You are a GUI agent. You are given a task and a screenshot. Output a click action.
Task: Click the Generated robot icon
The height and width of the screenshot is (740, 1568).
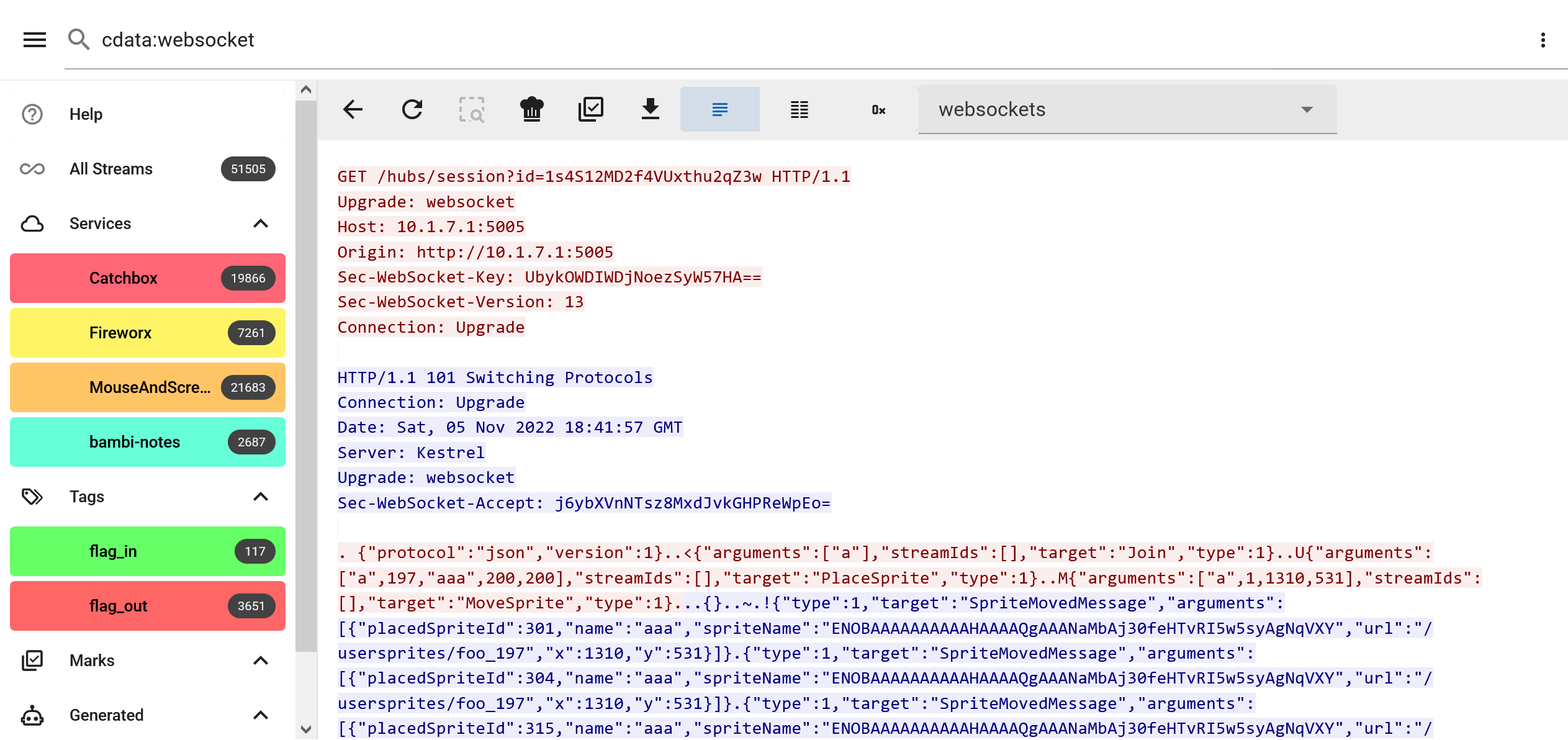(32, 715)
